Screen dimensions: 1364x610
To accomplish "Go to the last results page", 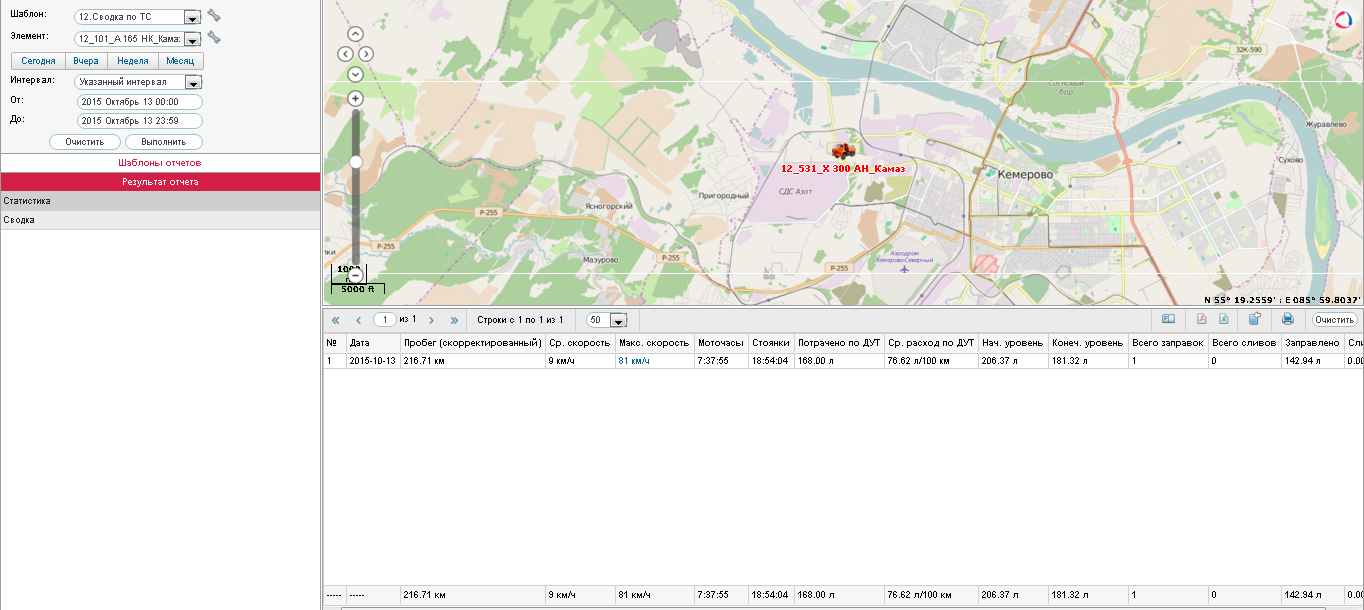I will pos(454,320).
